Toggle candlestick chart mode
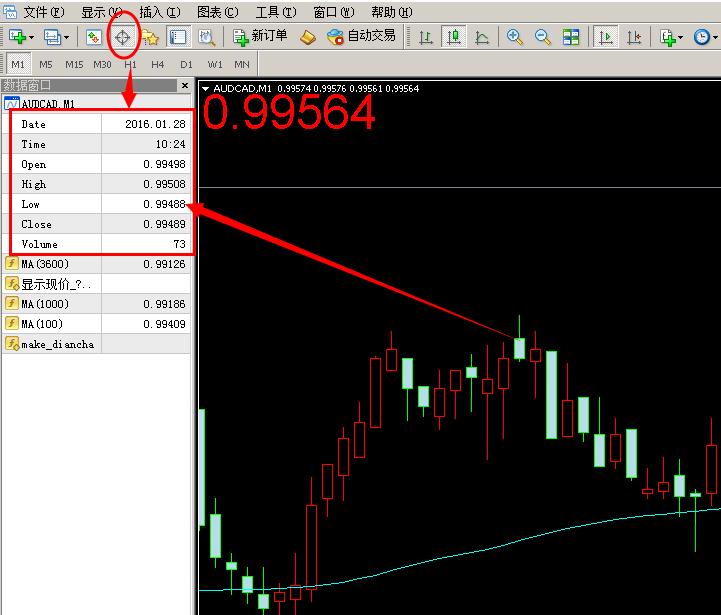 point(454,37)
